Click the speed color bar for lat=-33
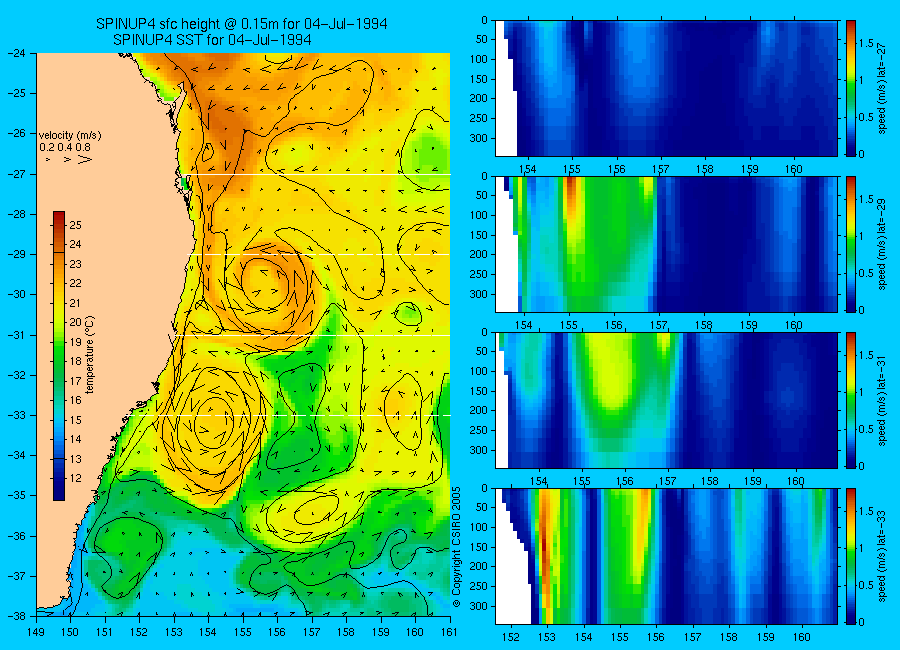Viewport: 900px width, 650px height. [x=851, y=556]
